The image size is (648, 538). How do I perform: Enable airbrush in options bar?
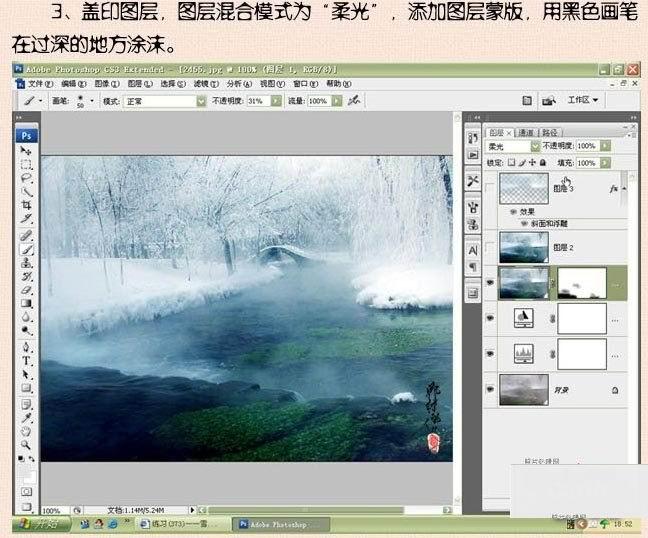(x=354, y=100)
